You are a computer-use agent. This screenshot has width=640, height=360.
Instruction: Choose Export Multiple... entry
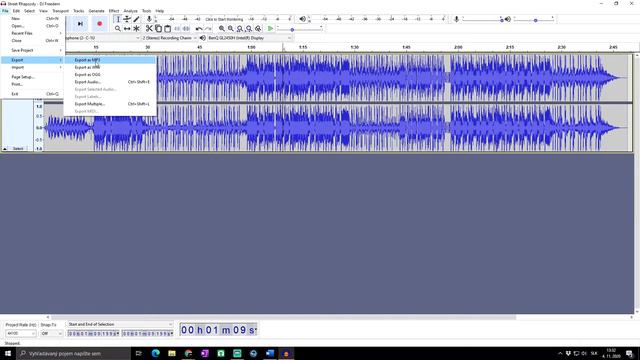click(x=110, y=104)
